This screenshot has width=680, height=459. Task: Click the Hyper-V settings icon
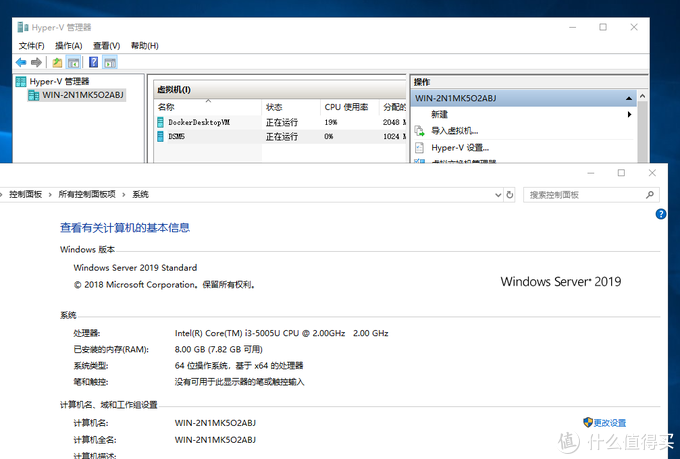click(x=419, y=148)
